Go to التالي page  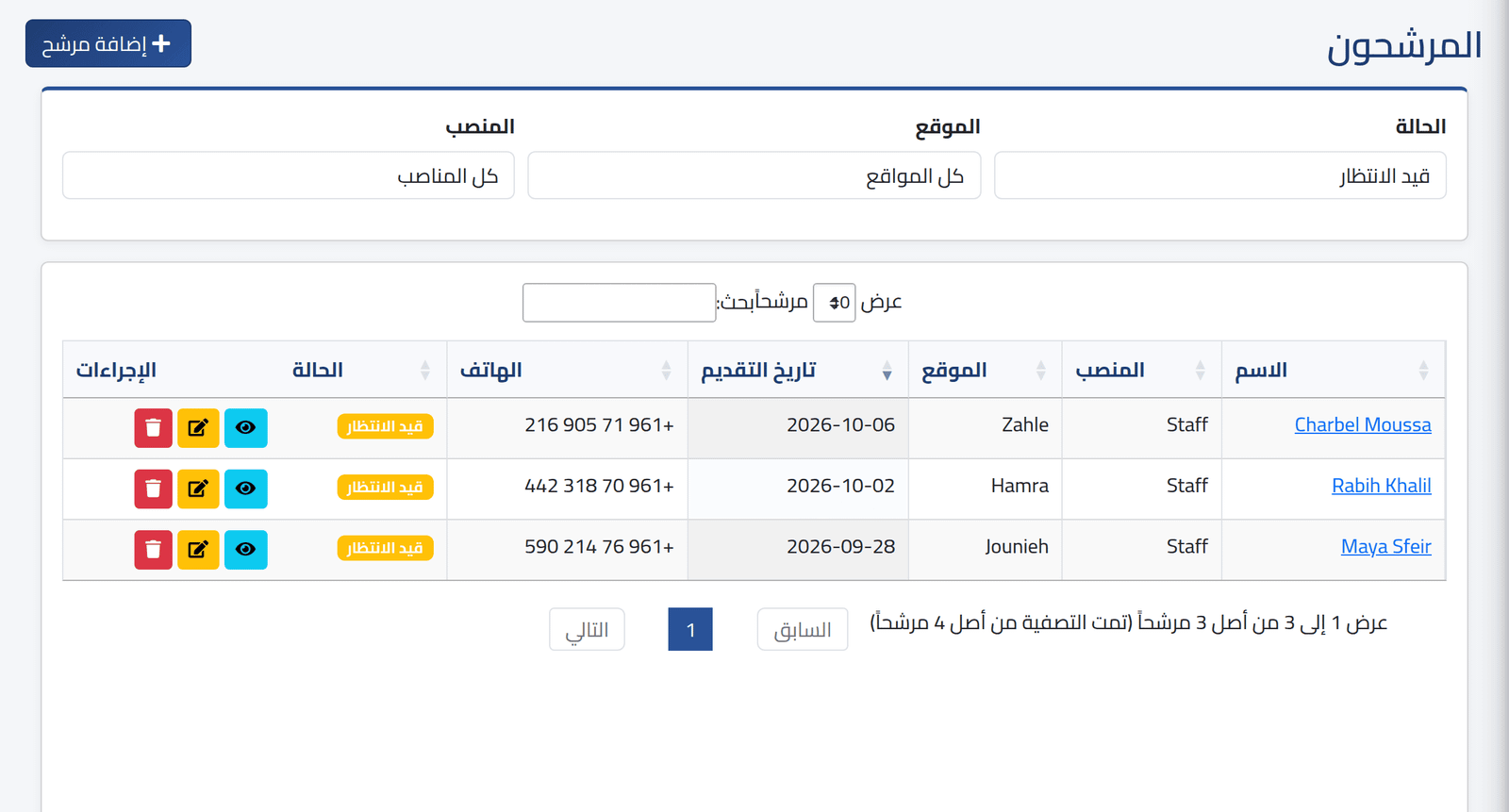coord(587,629)
